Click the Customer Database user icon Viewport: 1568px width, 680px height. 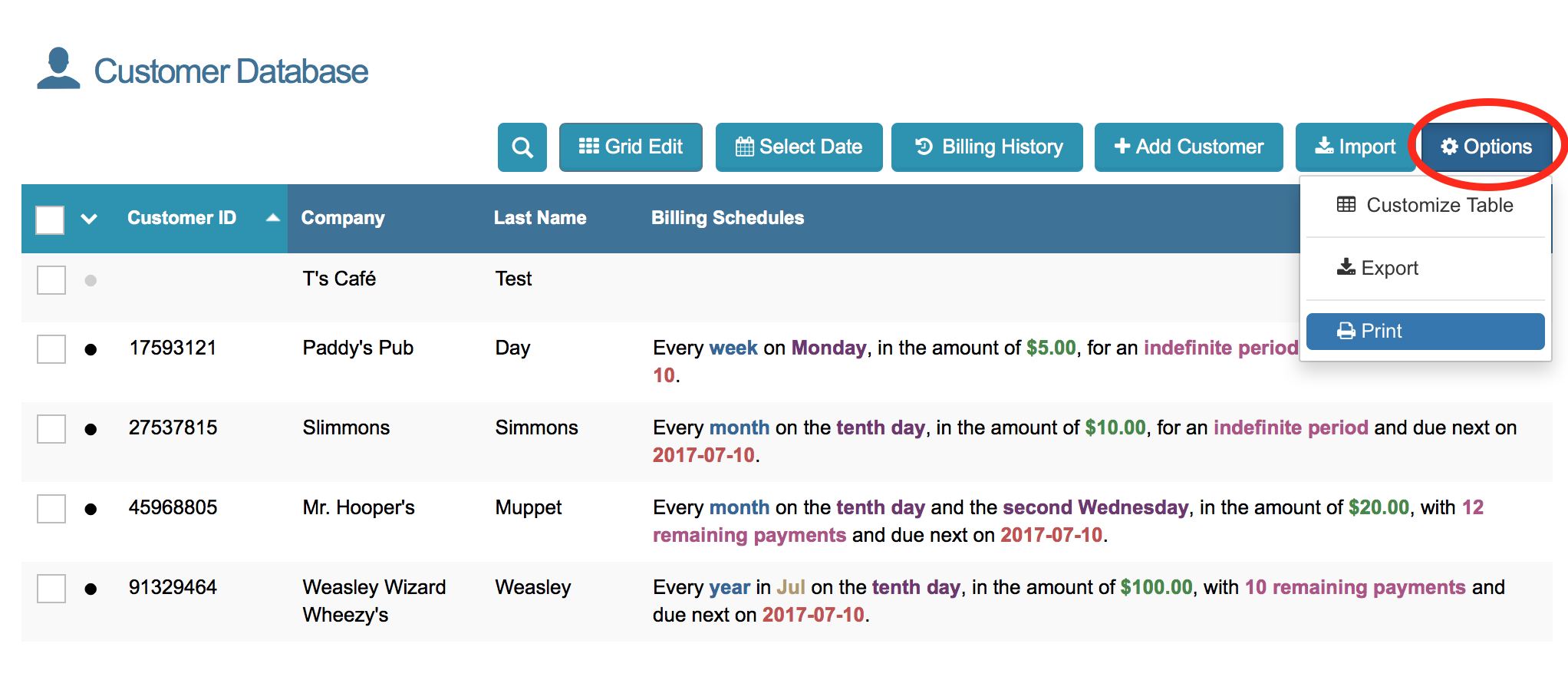58,68
